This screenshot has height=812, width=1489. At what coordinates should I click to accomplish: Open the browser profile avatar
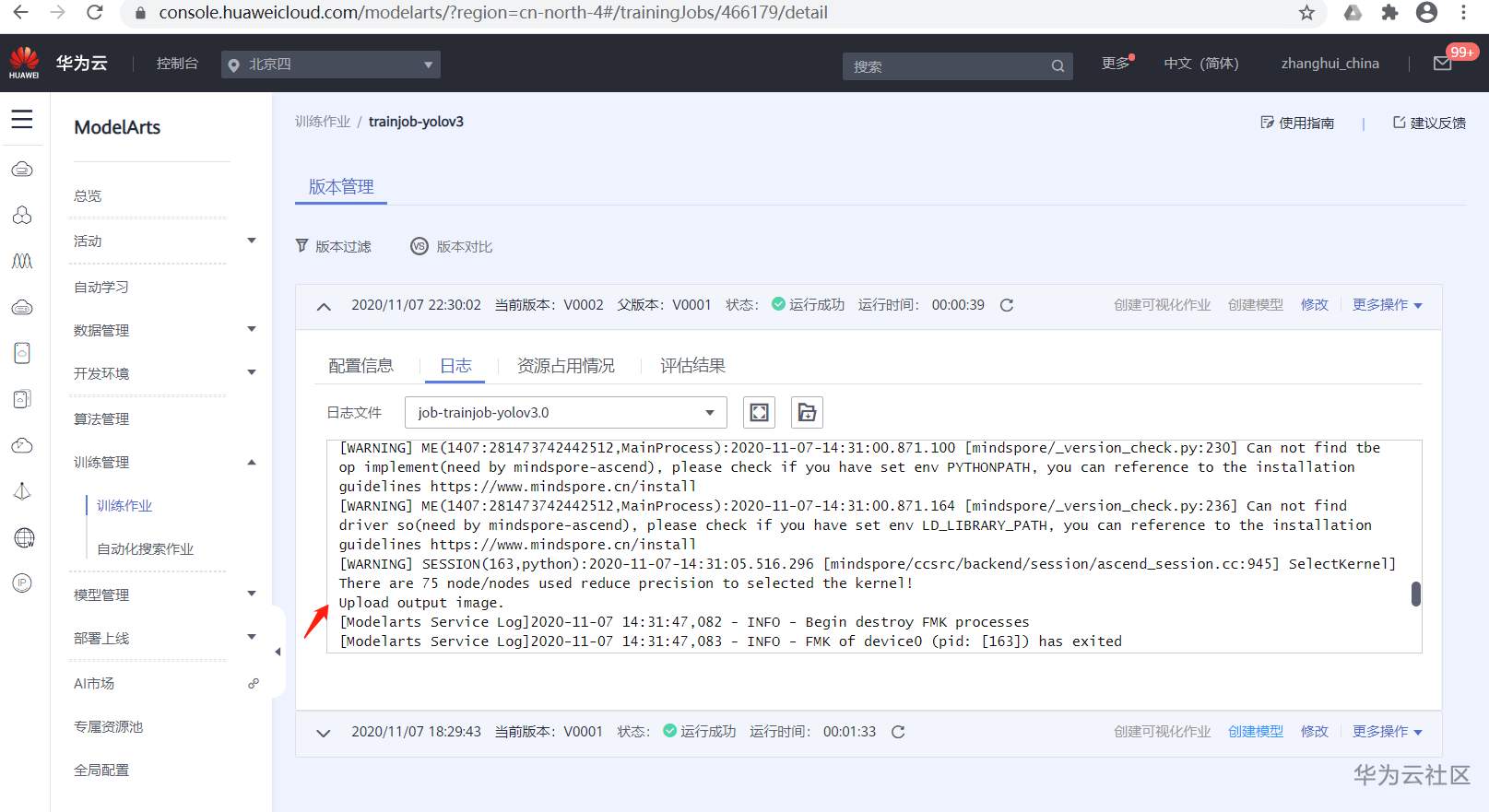pyautogui.click(x=1426, y=12)
